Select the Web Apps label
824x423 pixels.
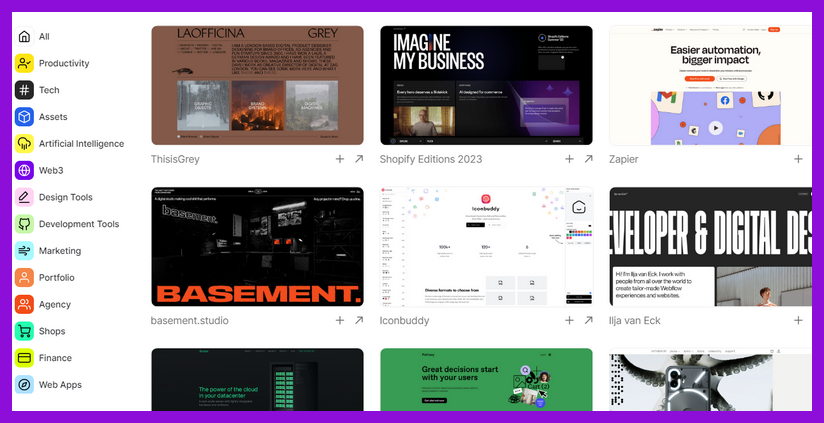pos(60,385)
